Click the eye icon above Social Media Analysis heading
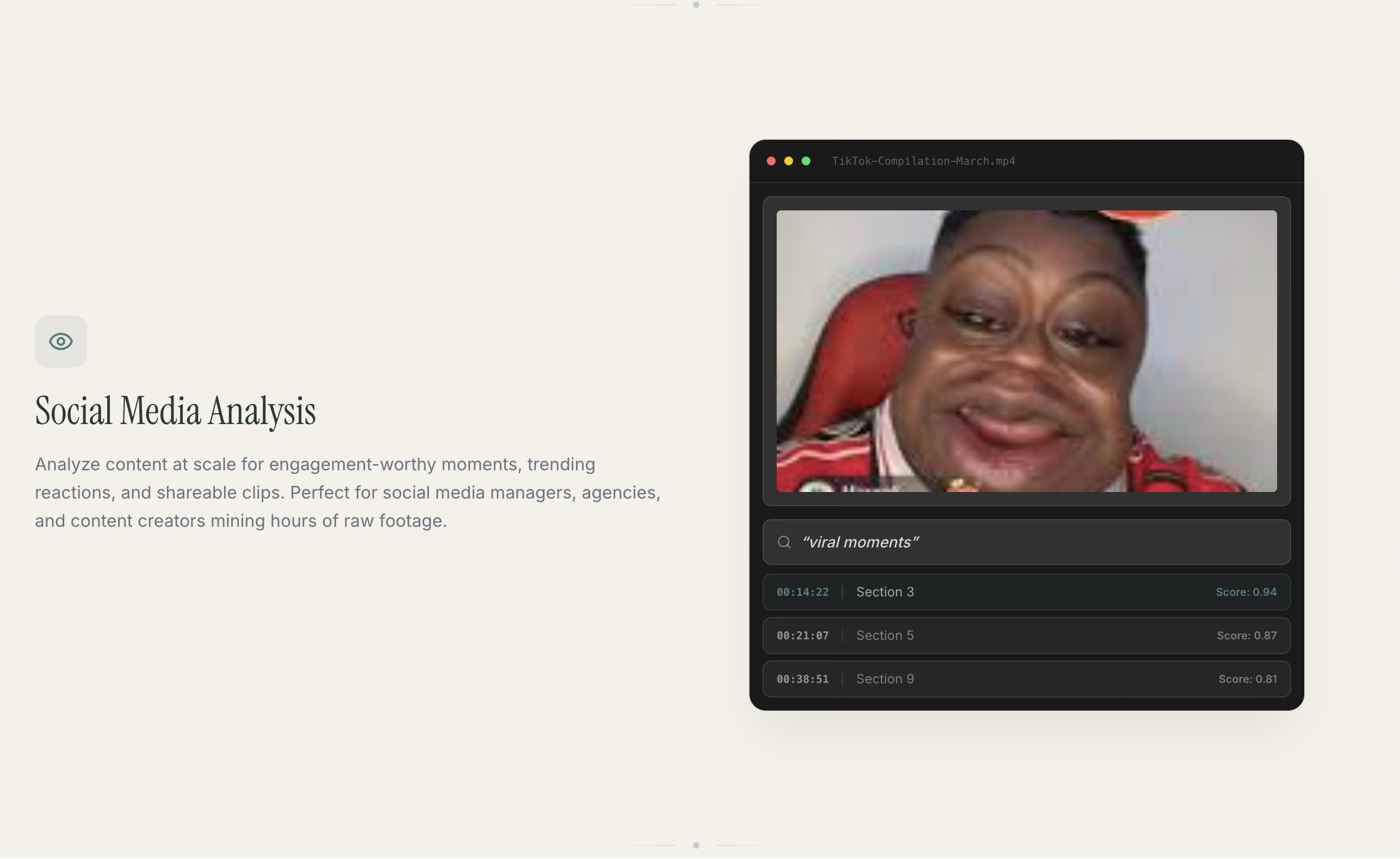The width and height of the screenshot is (1400, 859). pyautogui.click(x=61, y=341)
